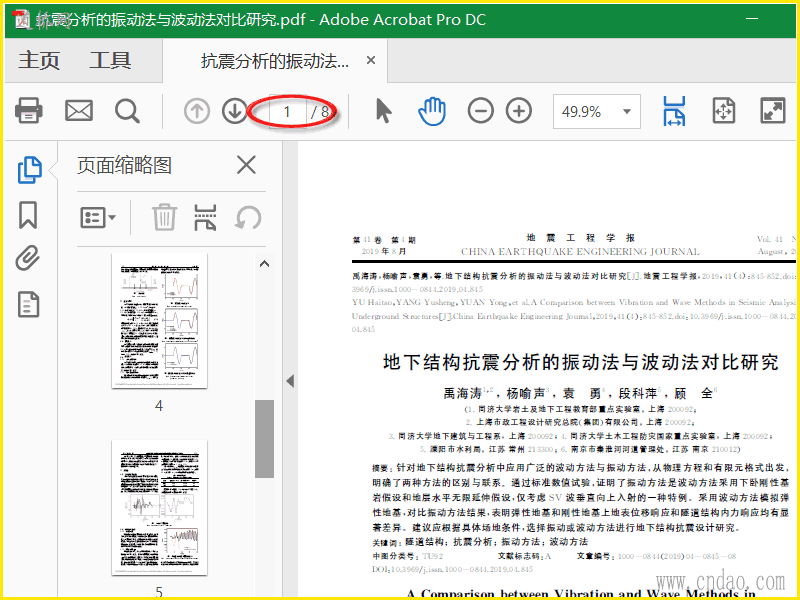
Task: Go to next page arrow
Action: click(x=235, y=111)
